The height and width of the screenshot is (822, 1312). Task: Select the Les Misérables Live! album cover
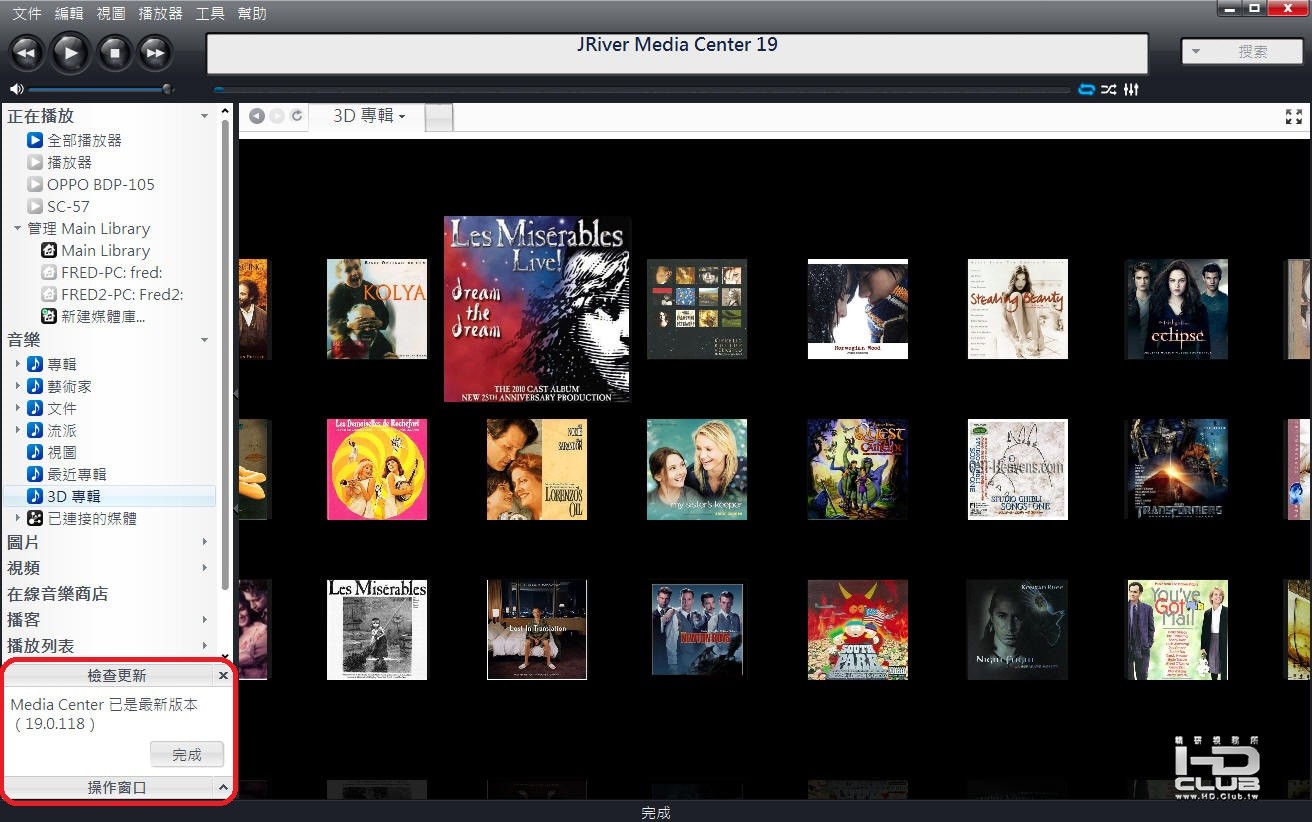point(537,310)
